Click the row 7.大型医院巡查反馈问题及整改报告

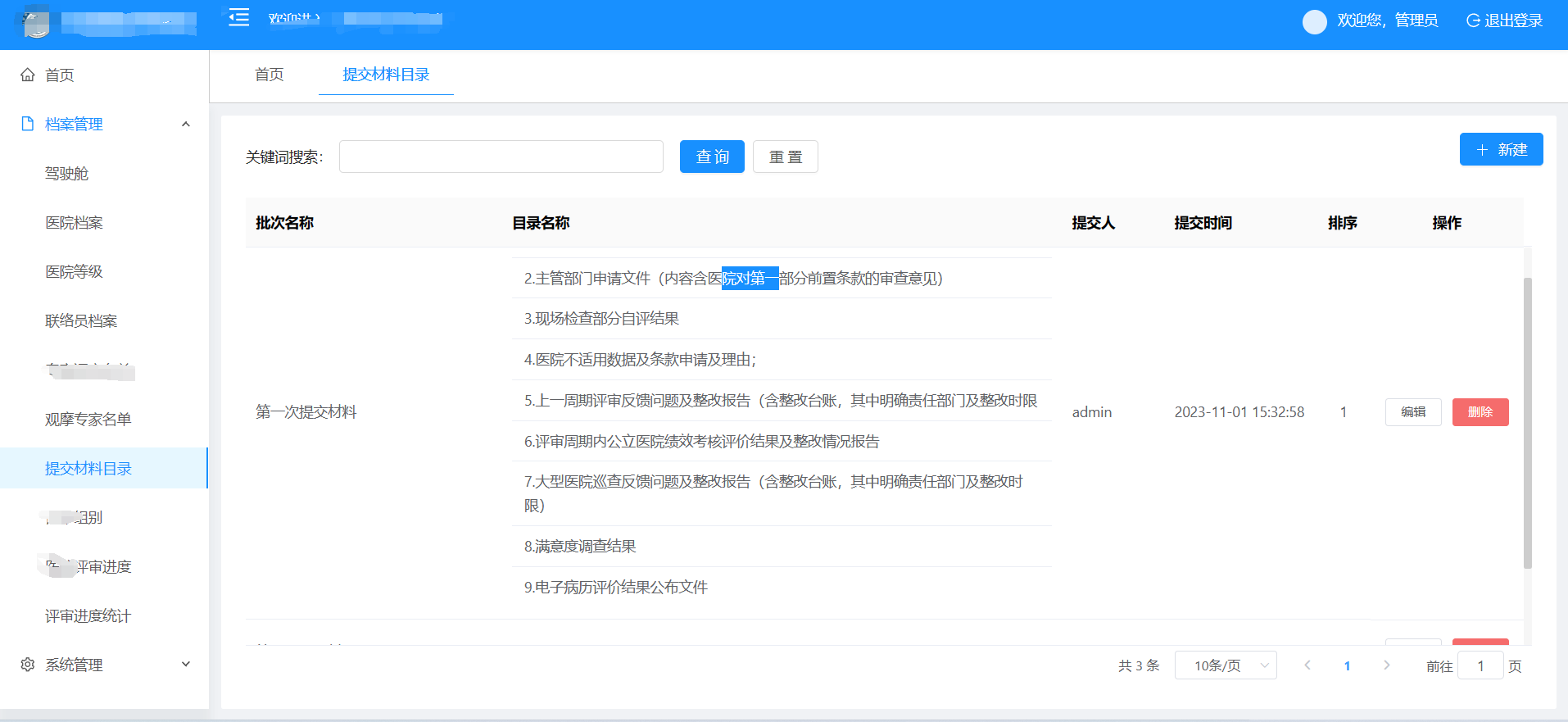pos(782,493)
